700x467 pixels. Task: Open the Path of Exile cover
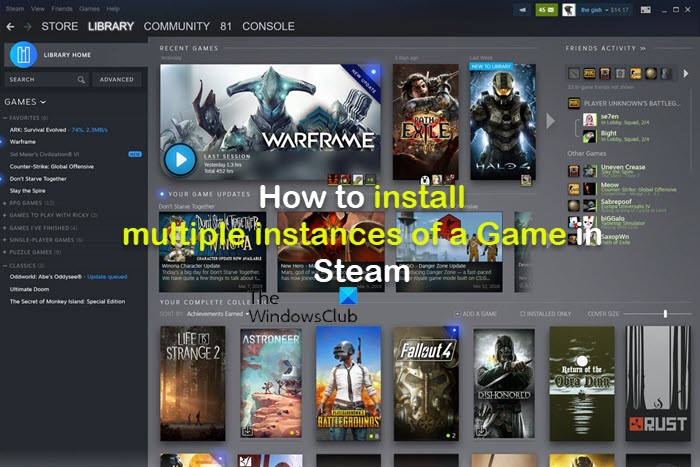(425, 122)
